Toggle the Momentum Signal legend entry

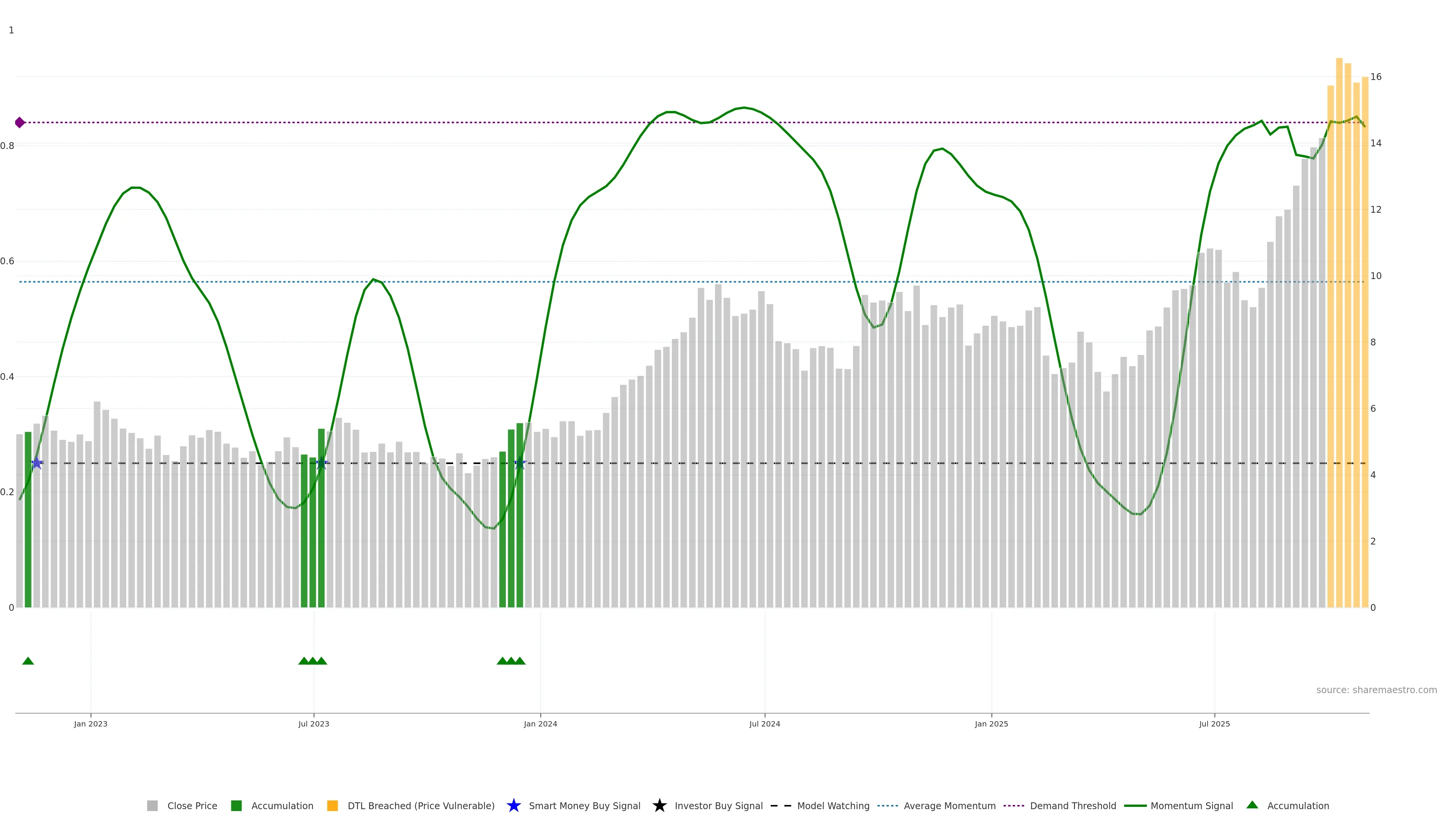(x=1191, y=806)
